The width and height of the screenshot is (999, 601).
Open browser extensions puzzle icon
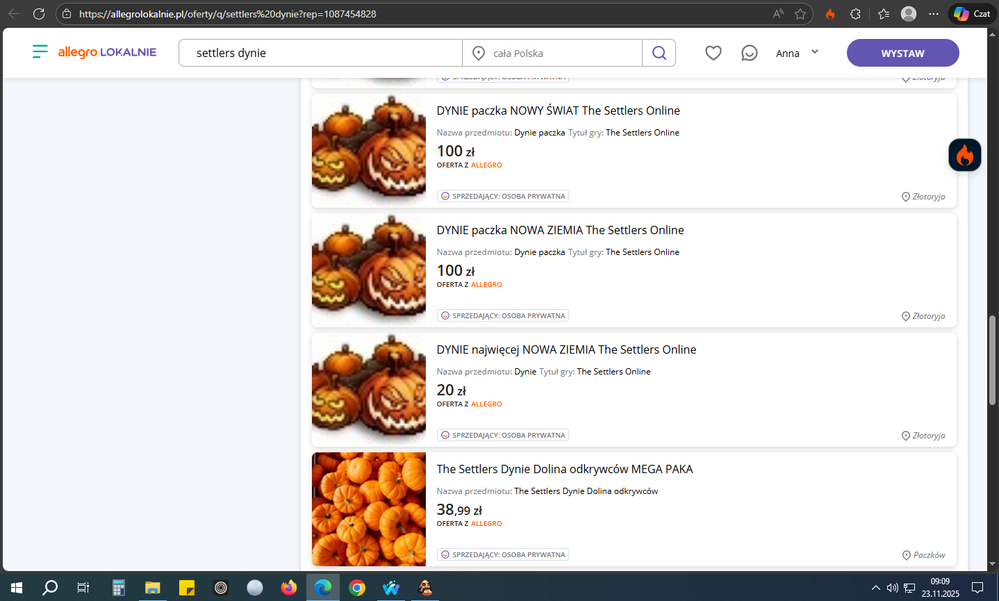click(x=855, y=14)
